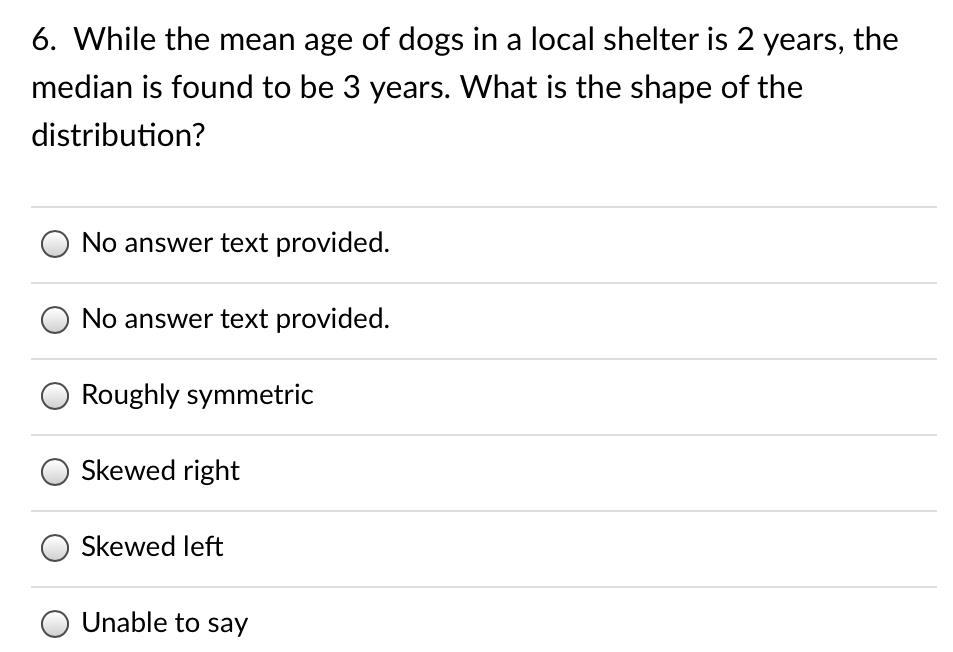
Task: Click the first "No answer text provided." label
Action: 236,243
